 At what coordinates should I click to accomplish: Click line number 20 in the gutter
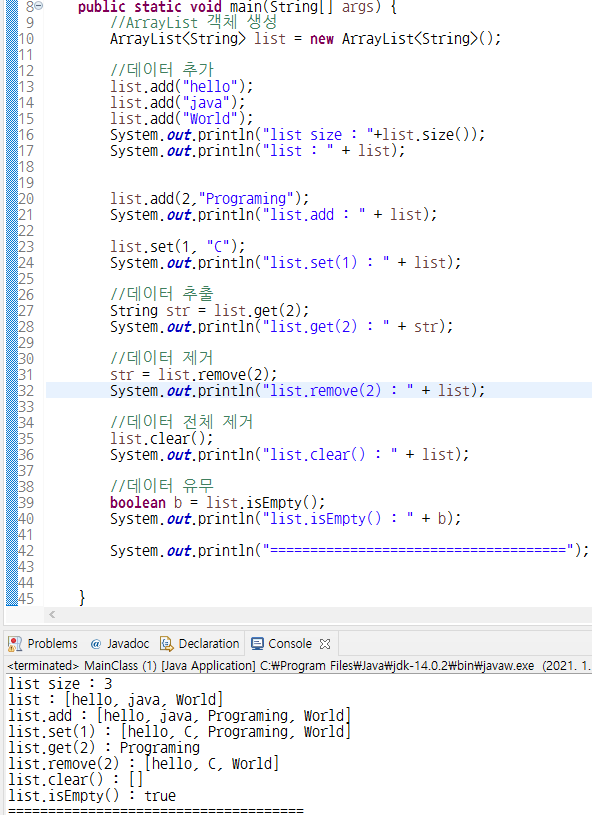[26, 199]
